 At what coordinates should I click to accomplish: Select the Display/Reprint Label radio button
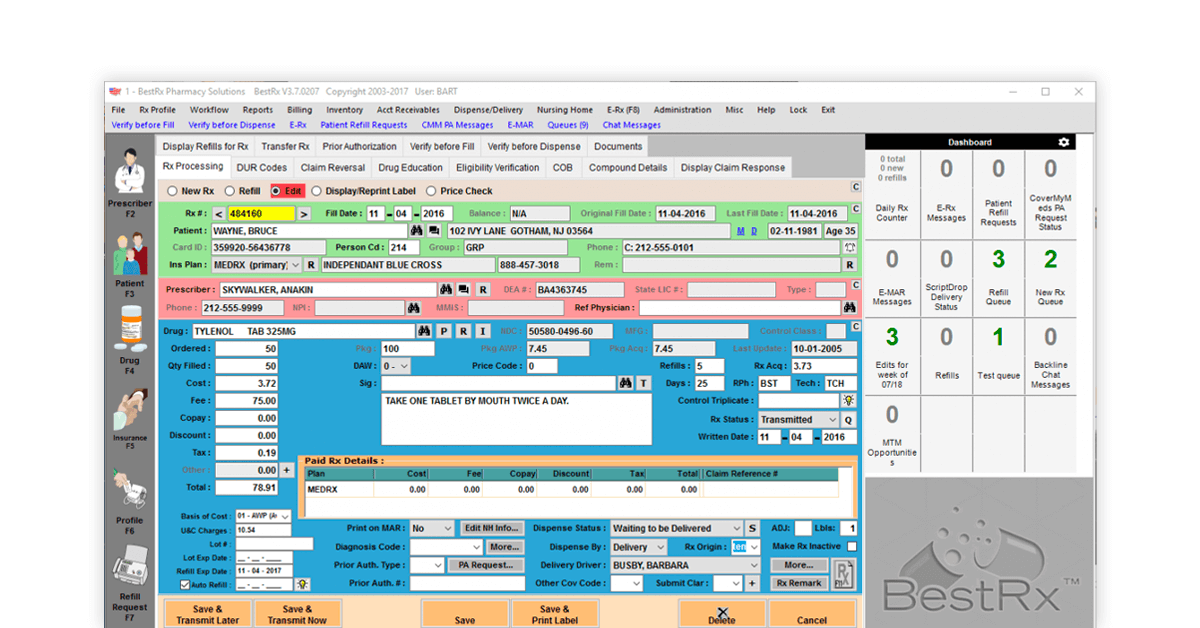(x=317, y=191)
